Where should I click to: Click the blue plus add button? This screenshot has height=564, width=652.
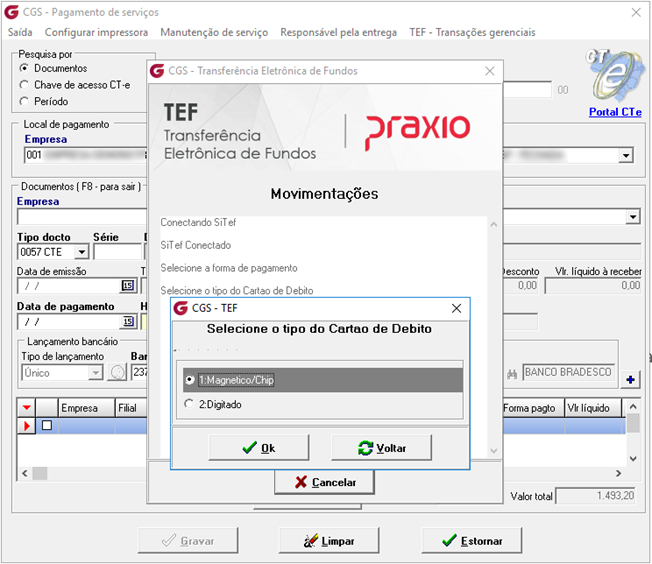coord(630,379)
